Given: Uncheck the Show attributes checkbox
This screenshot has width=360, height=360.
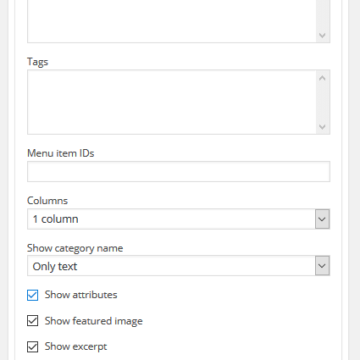Looking at the screenshot, I should click(x=32, y=295).
